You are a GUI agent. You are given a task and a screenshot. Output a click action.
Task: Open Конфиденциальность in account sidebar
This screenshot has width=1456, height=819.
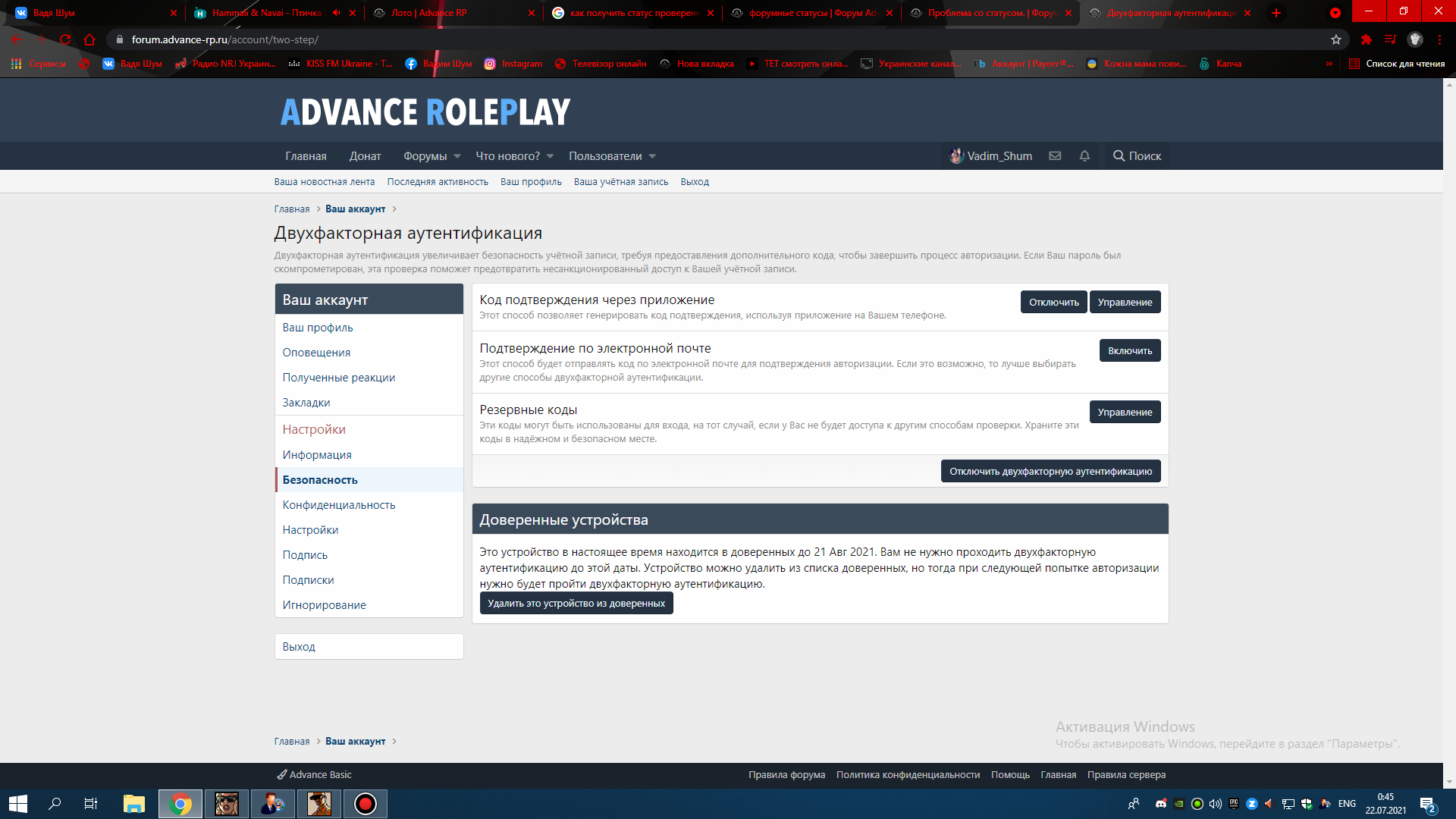click(339, 505)
